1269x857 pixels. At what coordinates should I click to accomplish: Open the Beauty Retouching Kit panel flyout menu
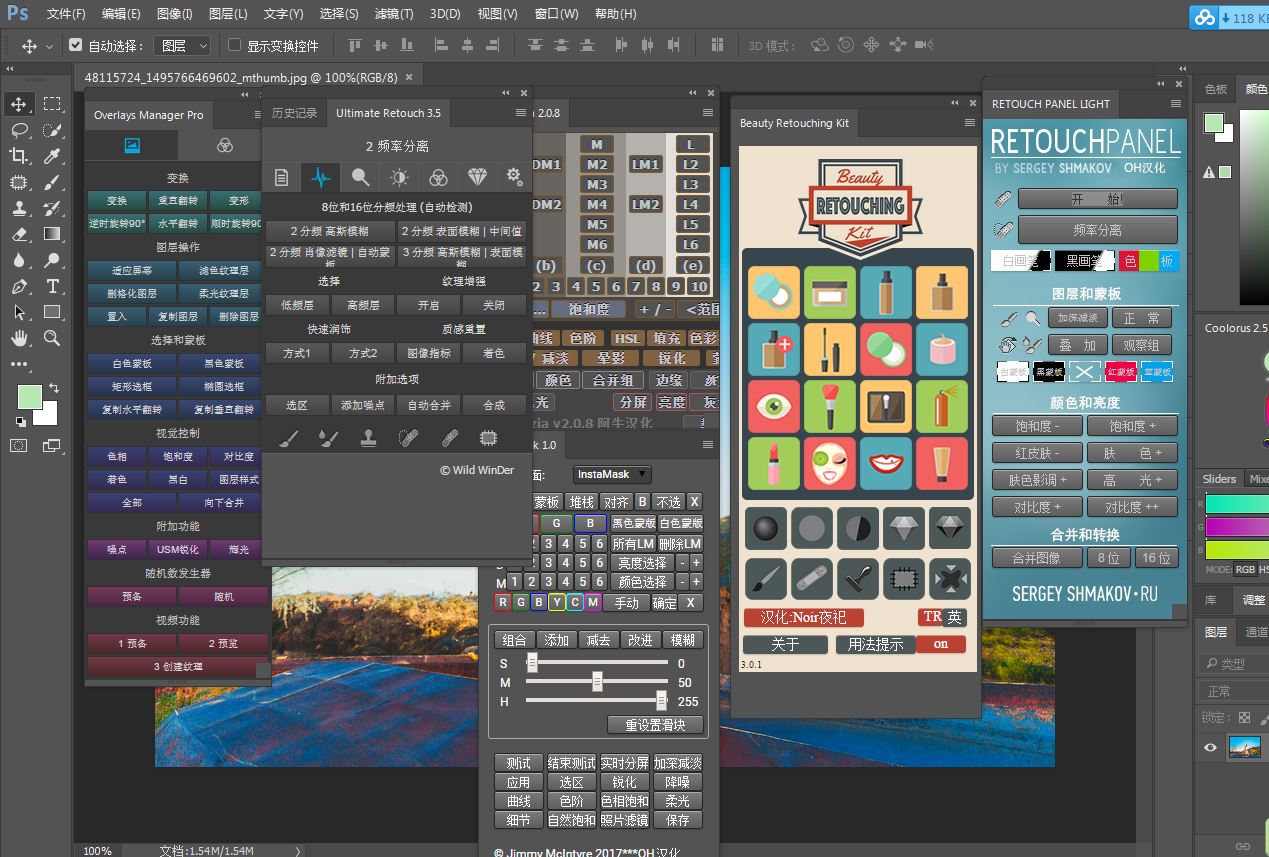click(969, 123)
